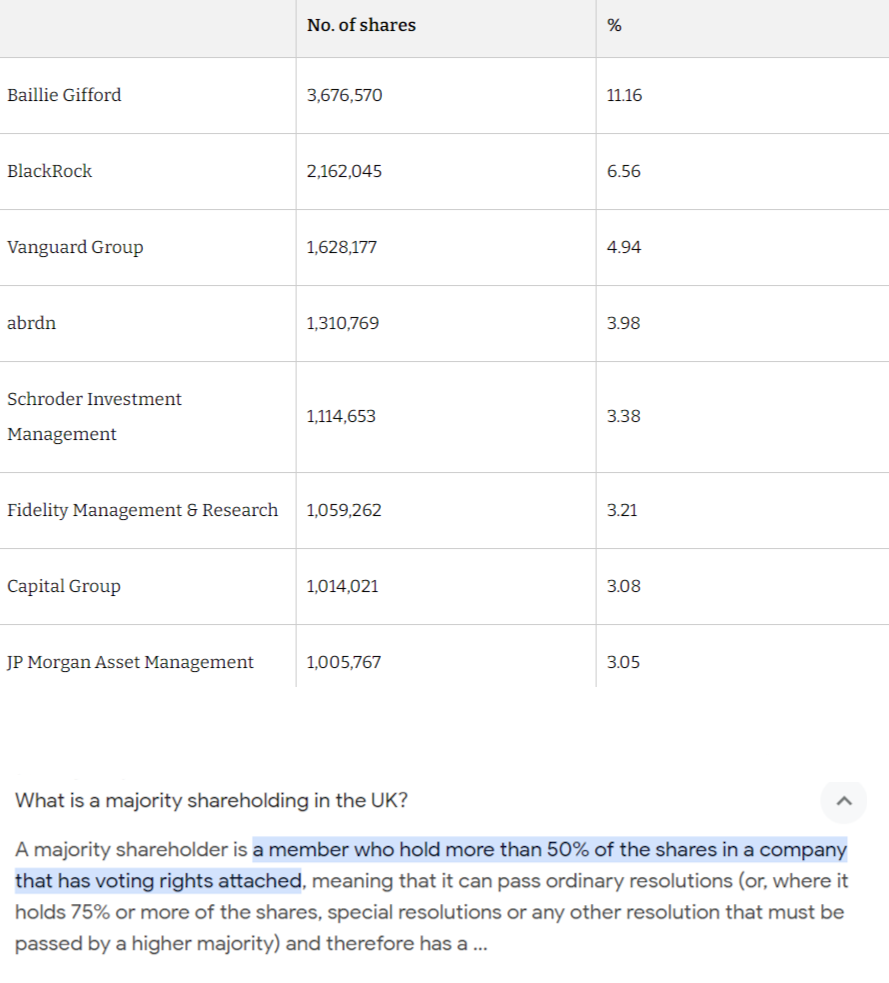Click the BlackRock row label
The height and width of the screenshot is (983, 889).
tap(50, 171)
